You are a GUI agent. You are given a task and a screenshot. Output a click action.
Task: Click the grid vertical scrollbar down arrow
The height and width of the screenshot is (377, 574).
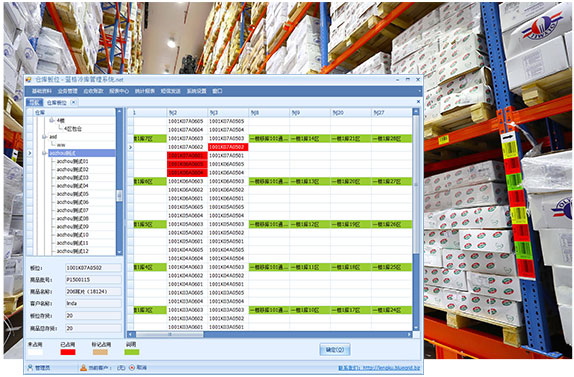(416, 327)
